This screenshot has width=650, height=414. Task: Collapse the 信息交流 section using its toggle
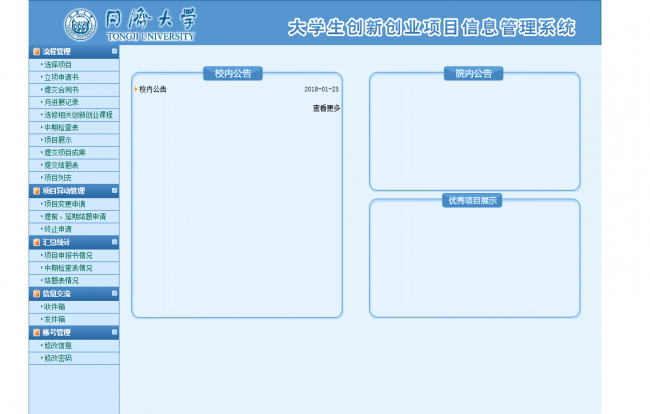click(x=113, y=294)
